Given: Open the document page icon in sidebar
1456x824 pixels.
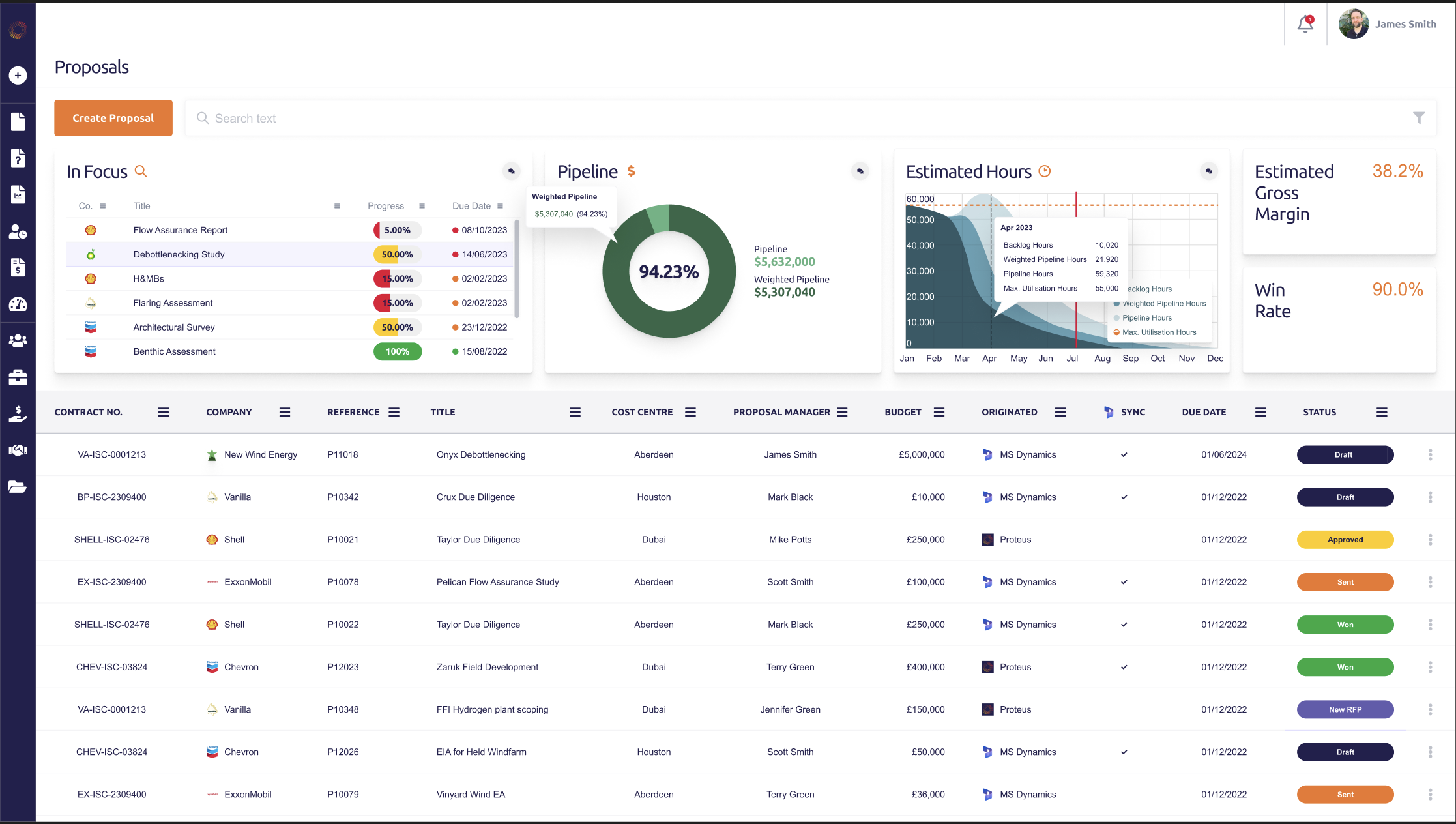Looking at the screenshot, I should 18,122.
